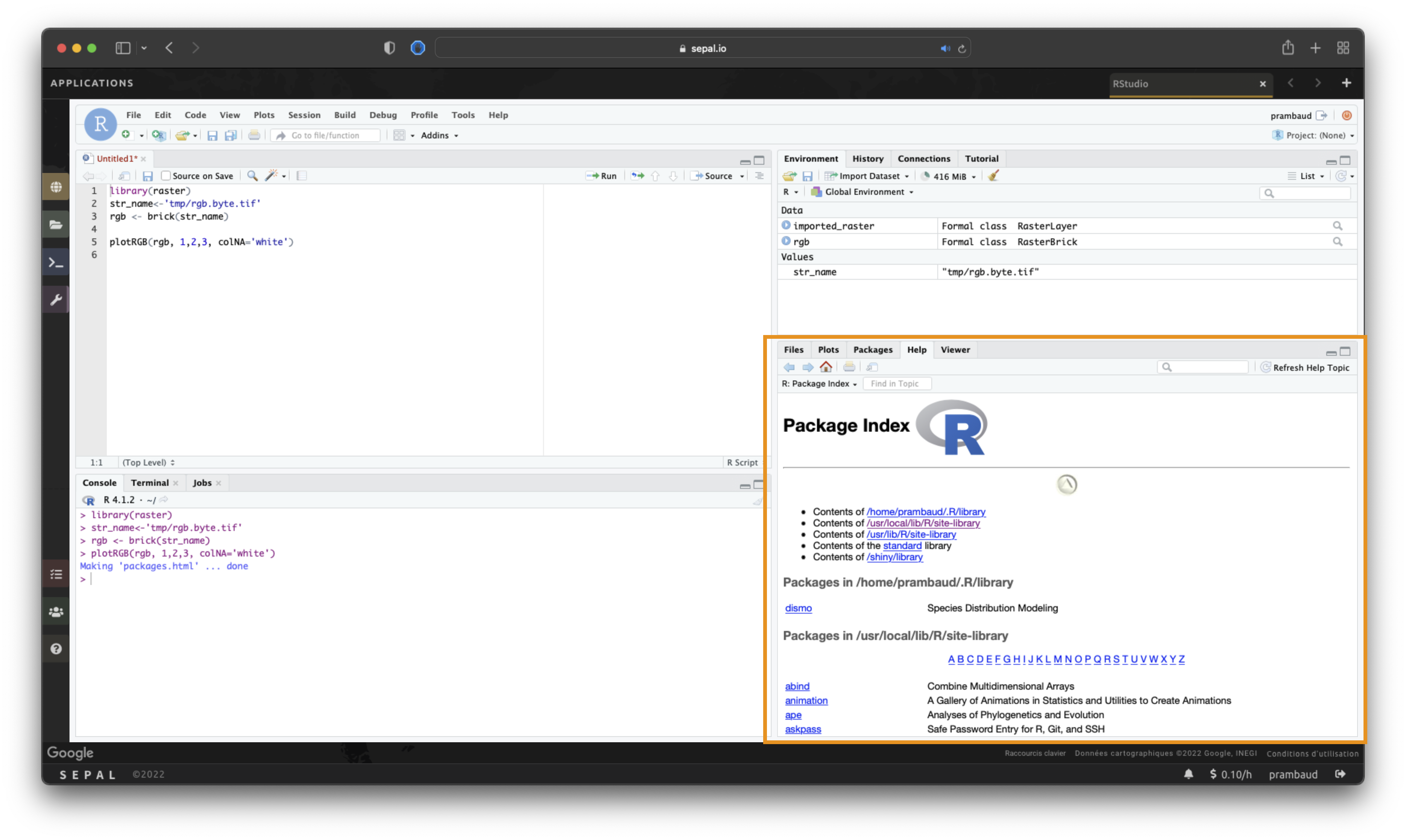Expand the rgb RasterBrick object
The image size is (1406, 840).
pos(786,241)
